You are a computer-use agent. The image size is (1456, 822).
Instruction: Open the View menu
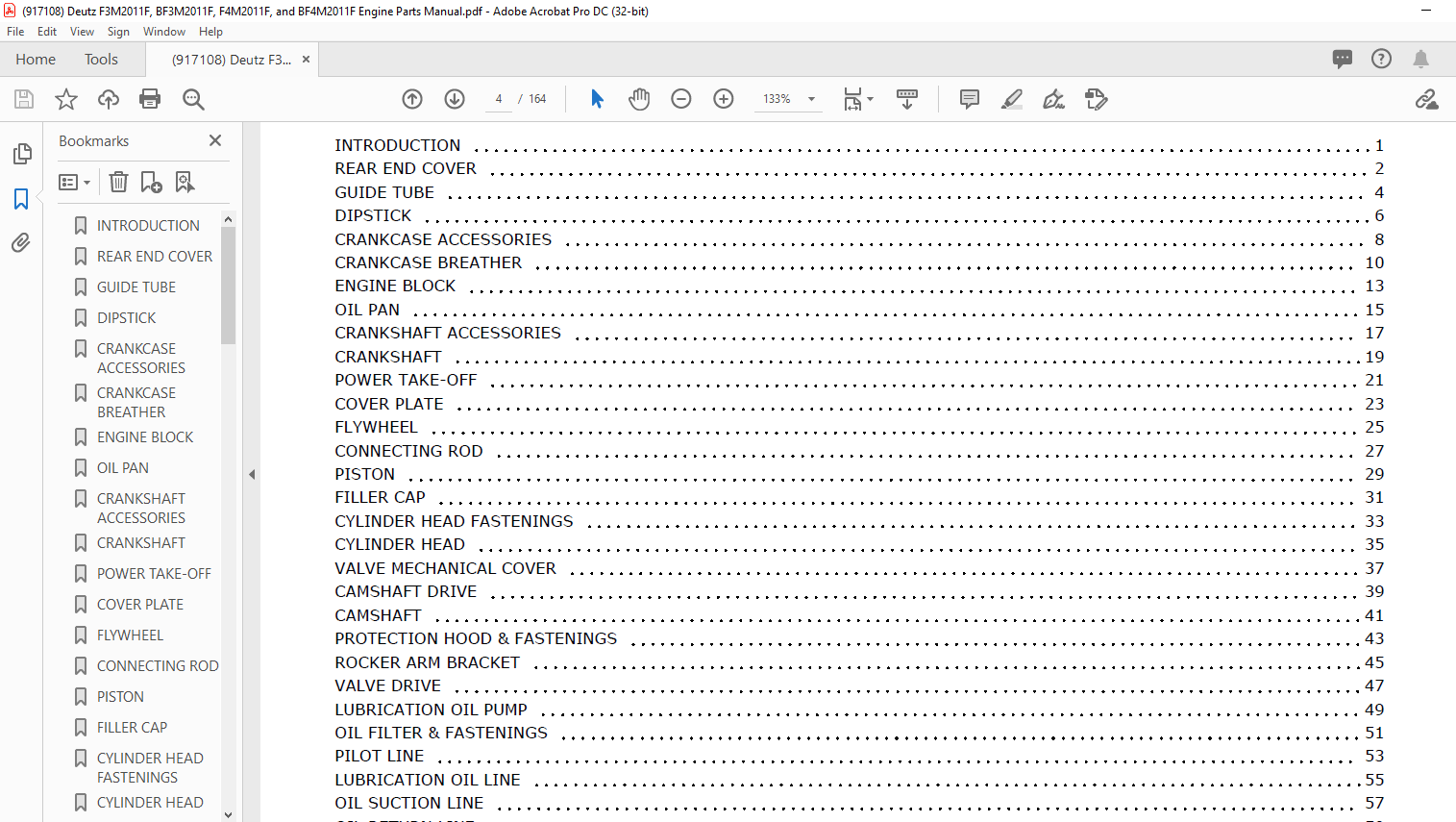point(82,32)
